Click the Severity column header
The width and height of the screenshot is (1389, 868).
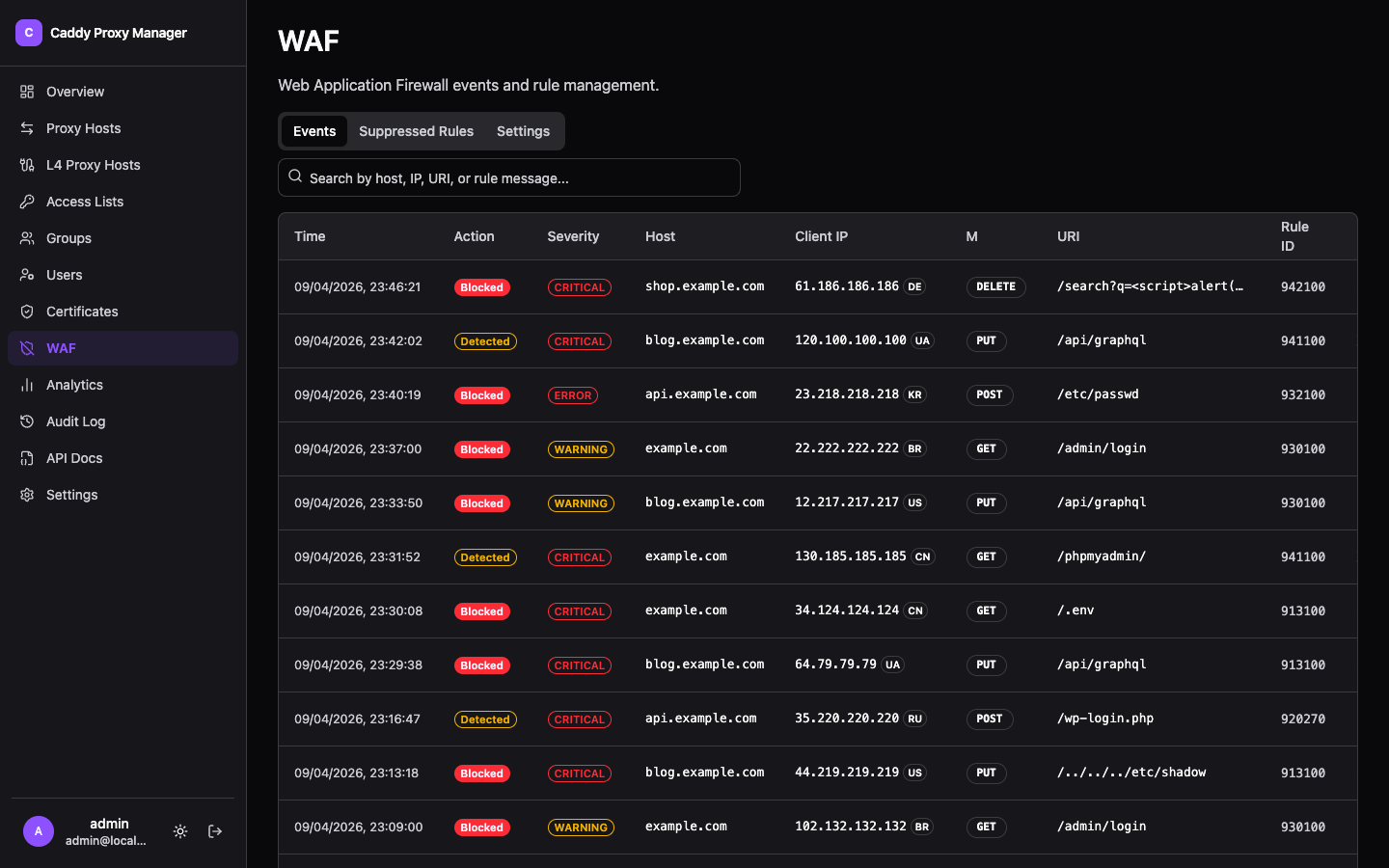coord(573,236)
